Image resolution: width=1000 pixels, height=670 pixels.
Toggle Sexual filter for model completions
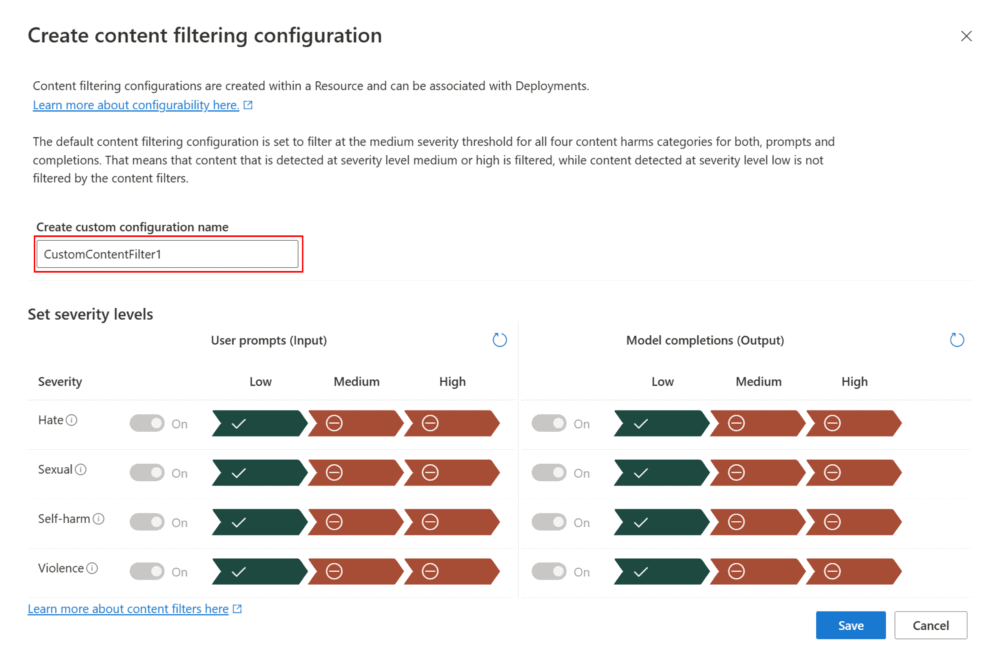click(x=549, y=472)
